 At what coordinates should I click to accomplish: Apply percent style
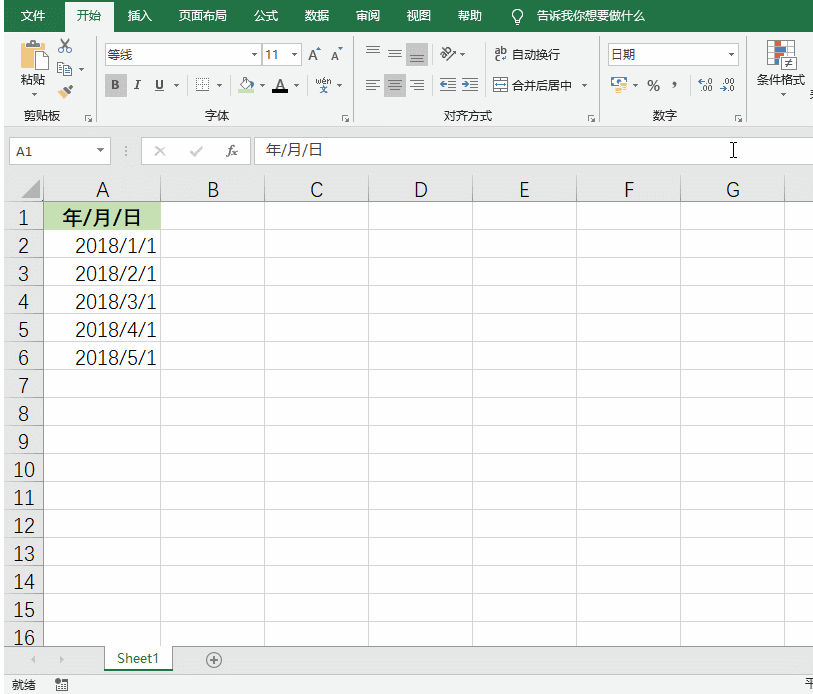(x=653, y=85)
